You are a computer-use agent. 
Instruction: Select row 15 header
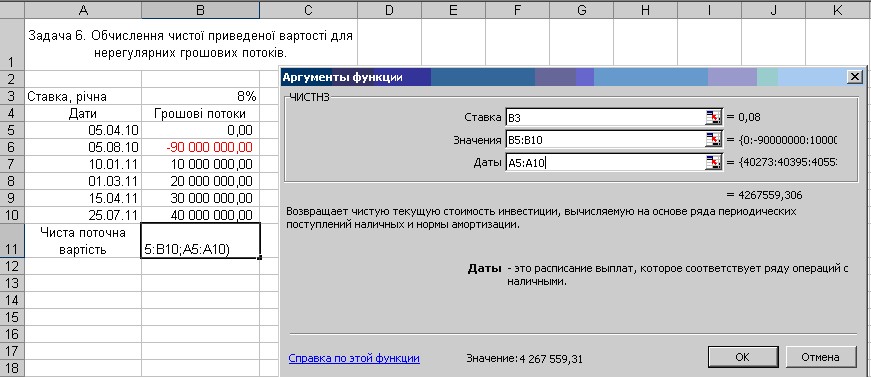click(12, 317)
